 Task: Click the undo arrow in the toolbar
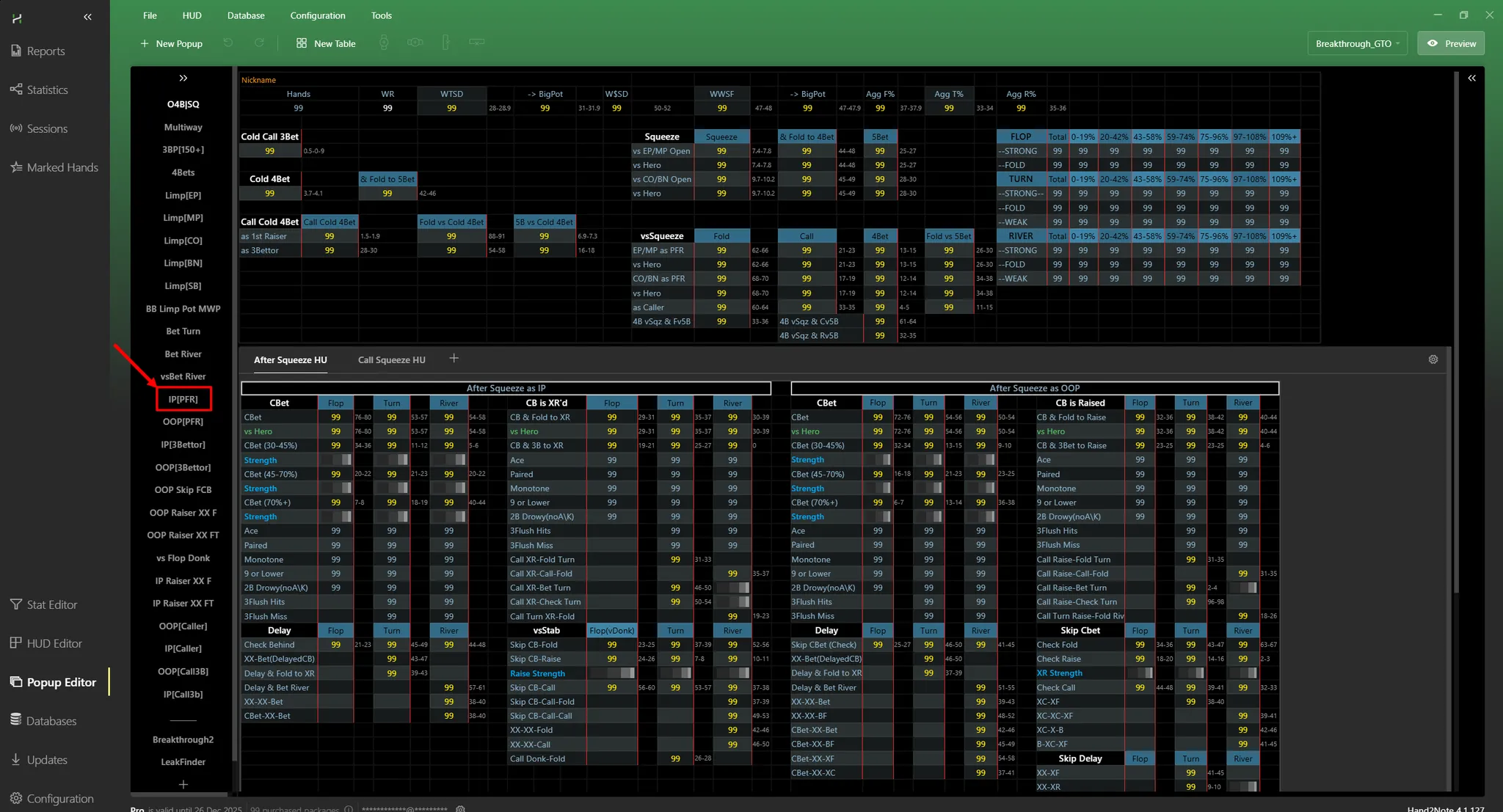pyautogui.click(x=228, y=43)
